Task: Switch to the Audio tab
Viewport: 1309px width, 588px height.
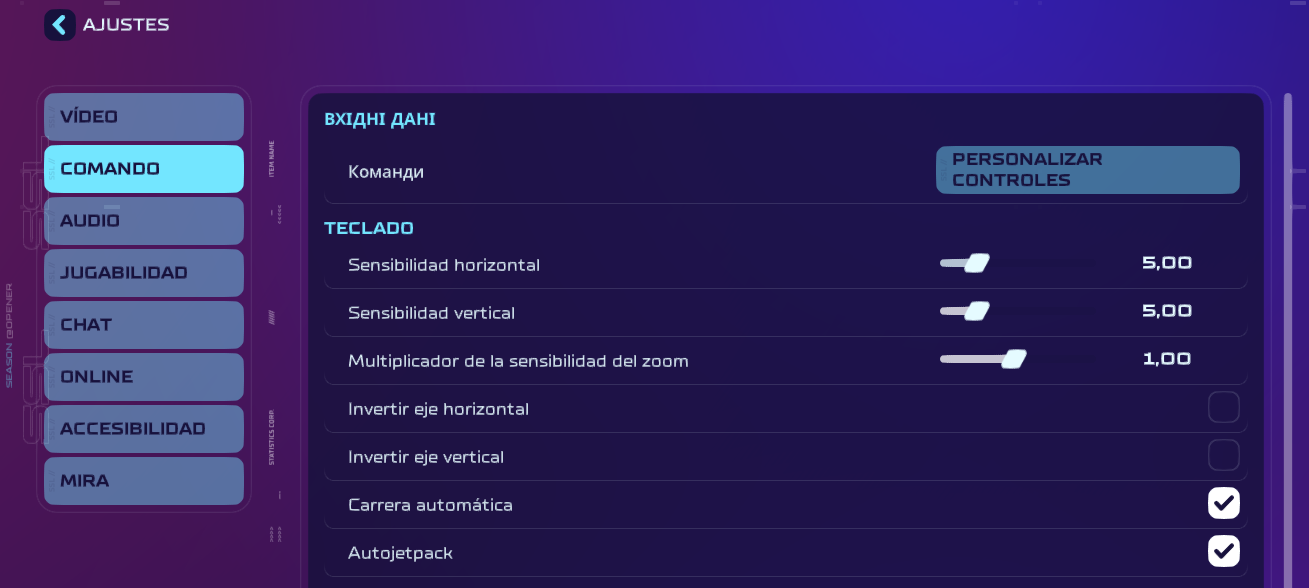Action: (144, 221)
